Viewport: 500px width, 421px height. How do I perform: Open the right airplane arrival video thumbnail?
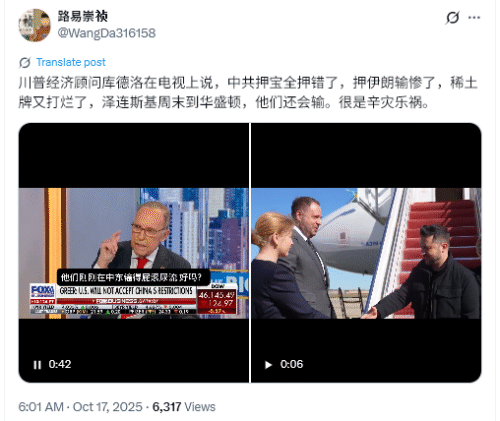(366, 253)
